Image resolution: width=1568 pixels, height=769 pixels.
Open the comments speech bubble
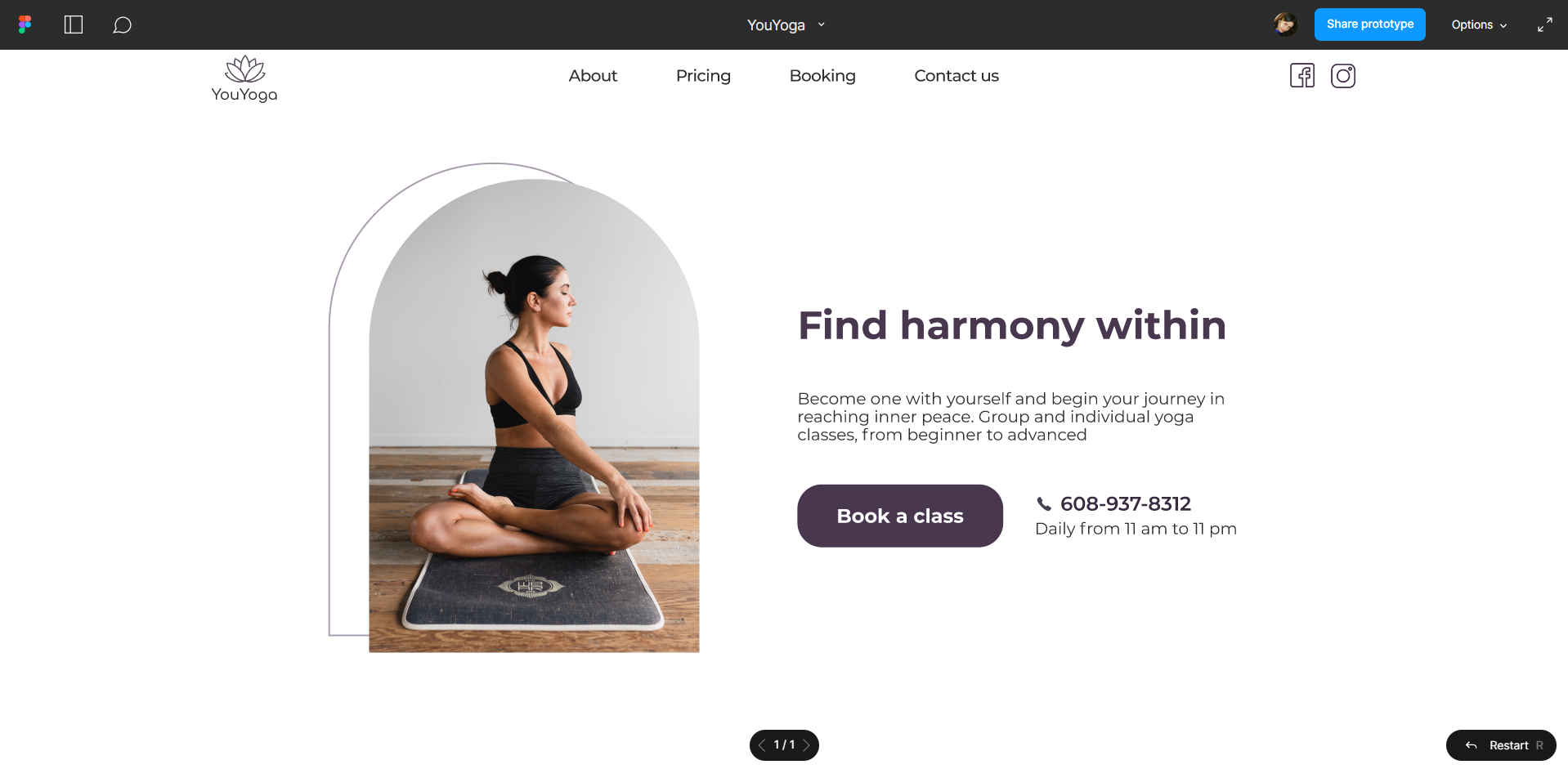click(122, 25)
